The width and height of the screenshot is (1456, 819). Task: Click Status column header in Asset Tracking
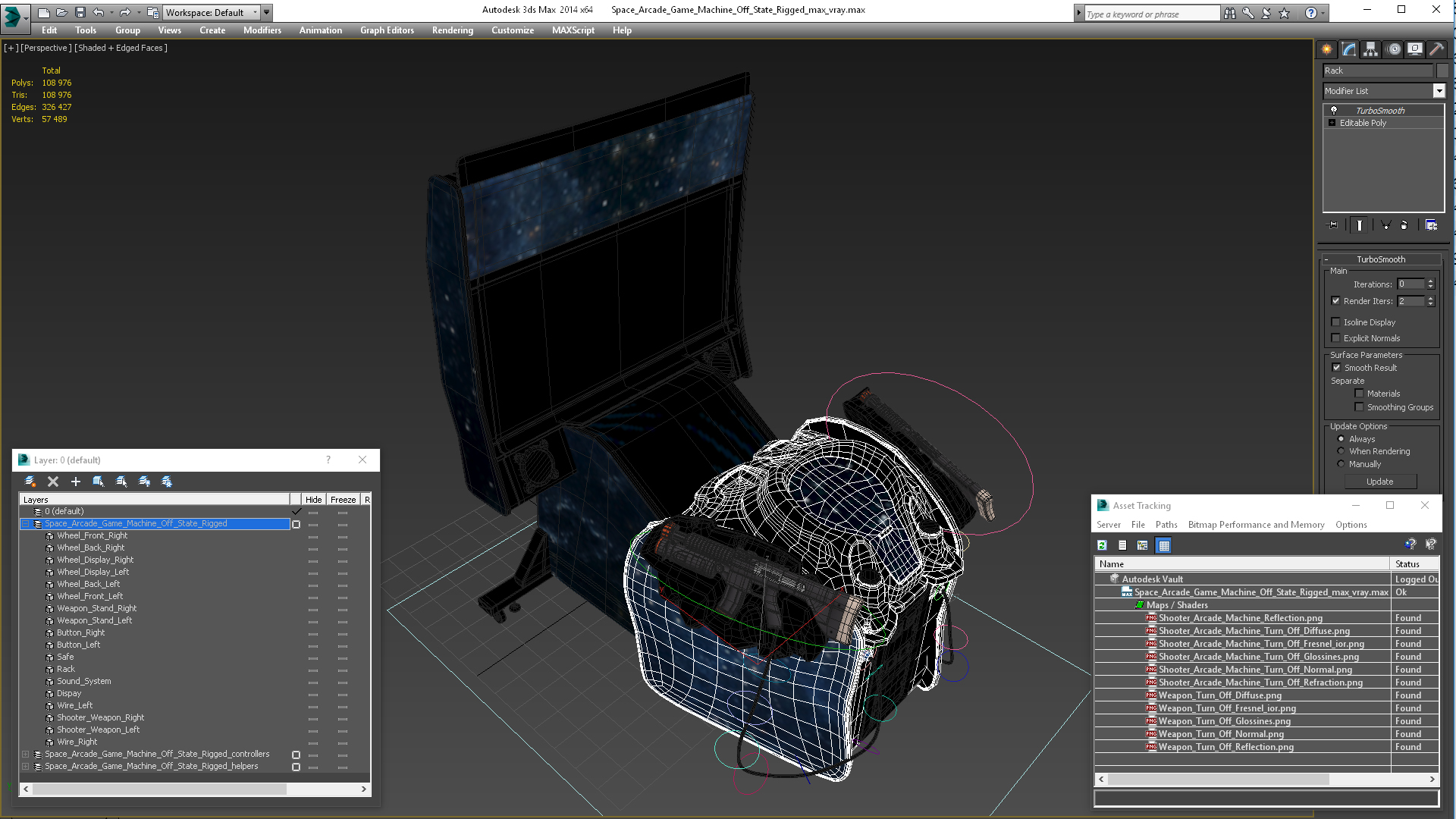1415,564
